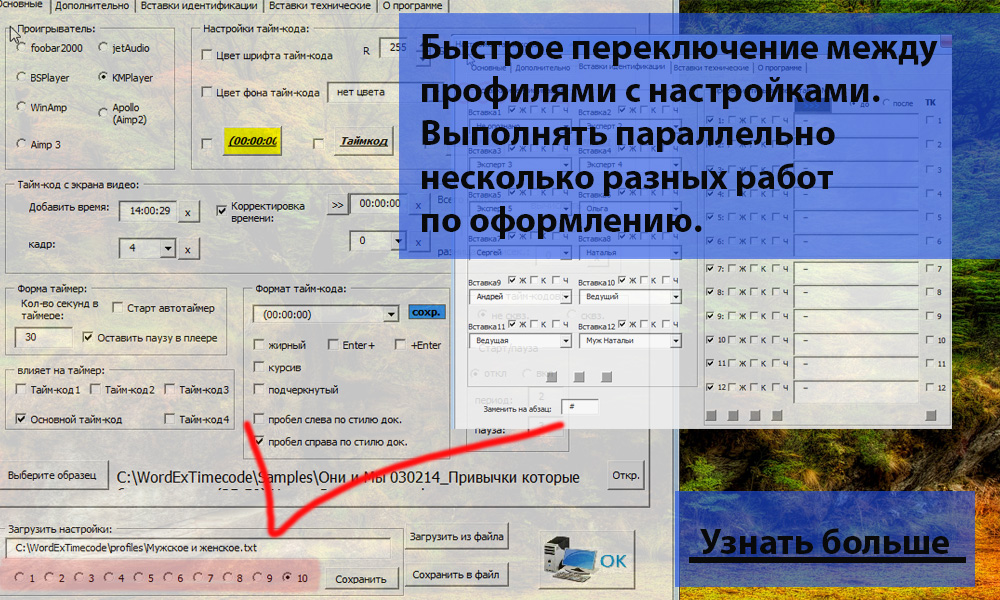Screen dimensions: 1000x600
Task: Click Заменить на абзац field with #
Action: [x=579, y=407]
